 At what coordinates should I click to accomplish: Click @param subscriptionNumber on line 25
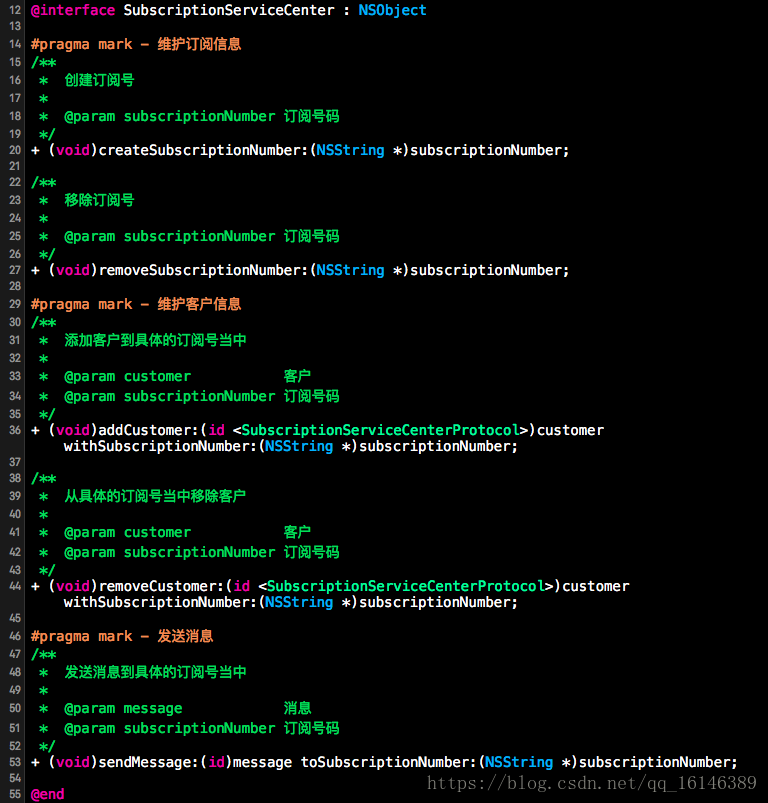169,236
